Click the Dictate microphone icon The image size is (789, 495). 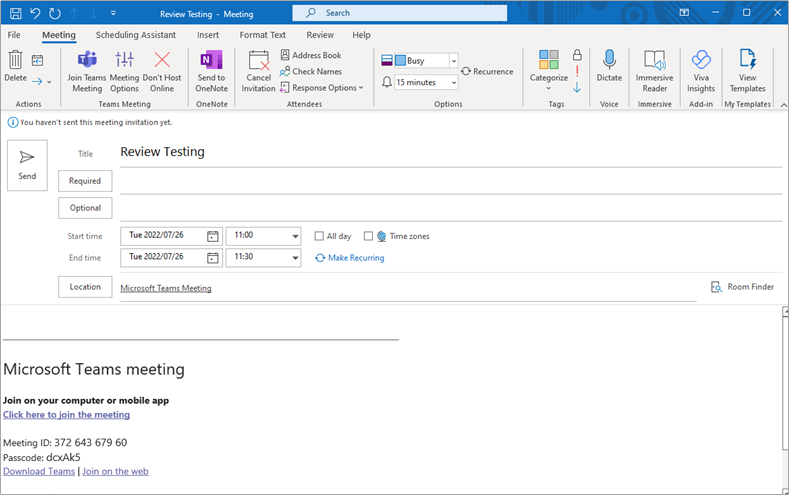pos(609,59)
